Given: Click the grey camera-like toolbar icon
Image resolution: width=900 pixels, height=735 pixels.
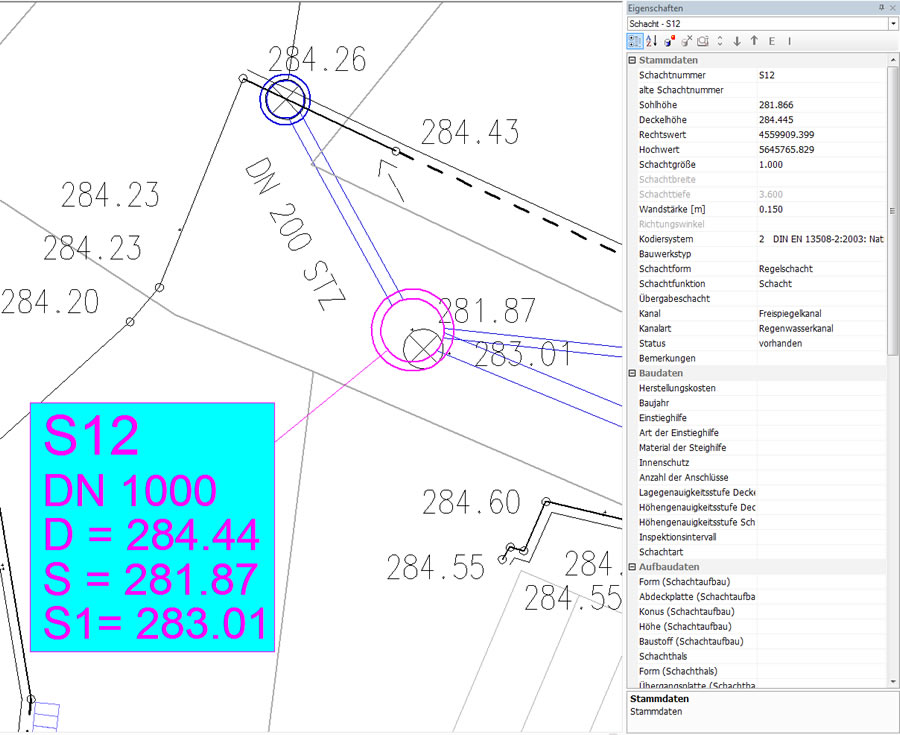Looking at the screenshot, I should pyautogui.click(x=703, y=41).
